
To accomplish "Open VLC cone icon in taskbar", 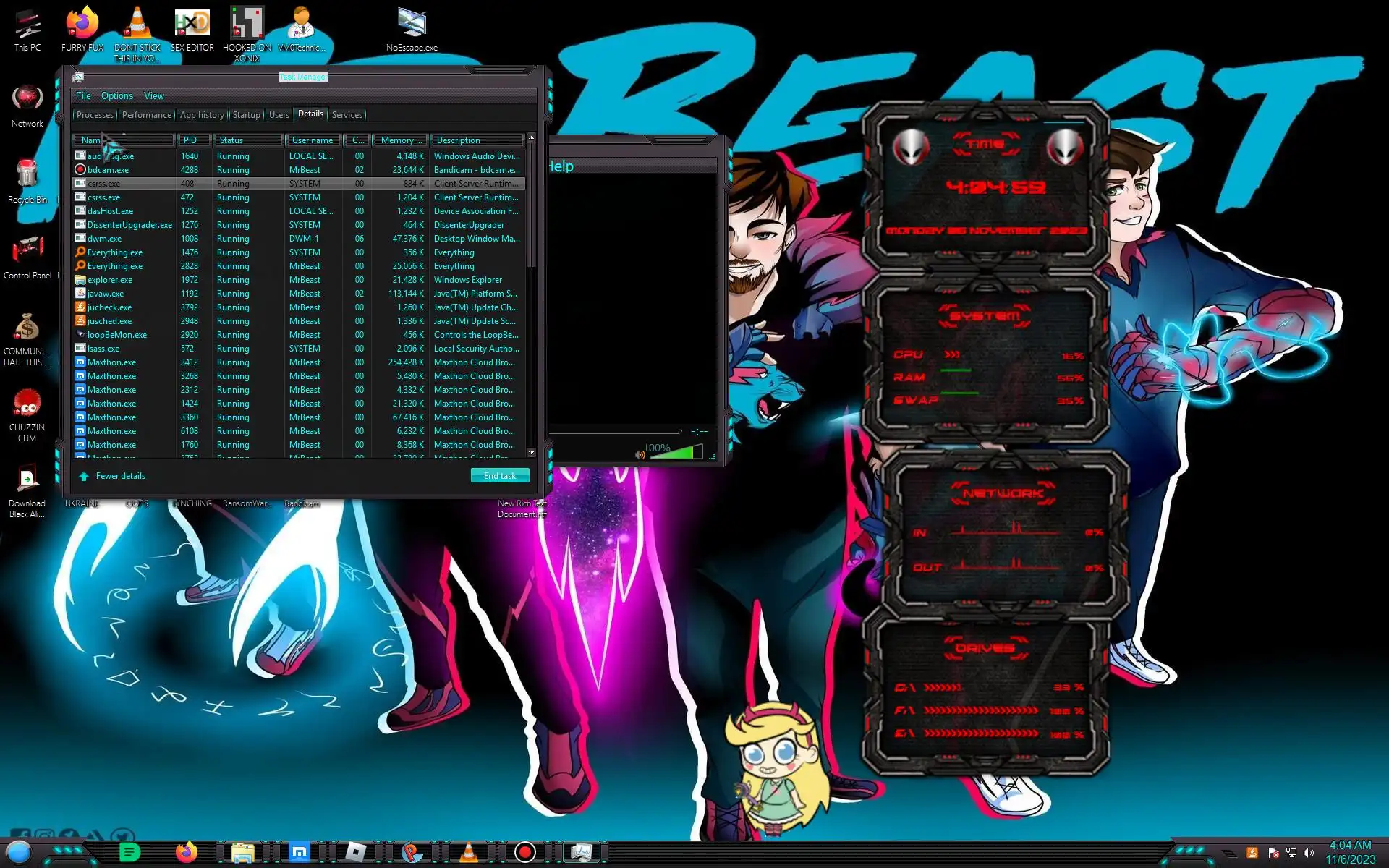I will pyautogui.click(x=469, y=852).
